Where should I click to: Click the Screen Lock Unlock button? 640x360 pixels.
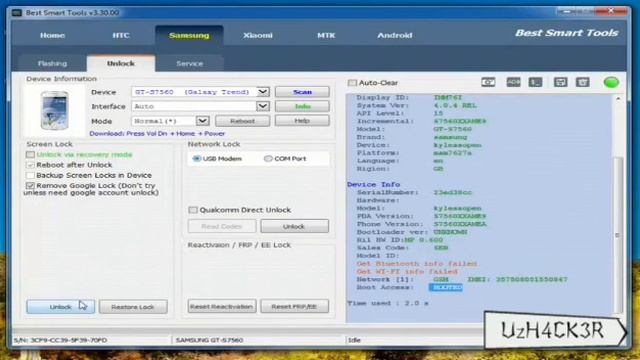(x=60, y=307)
